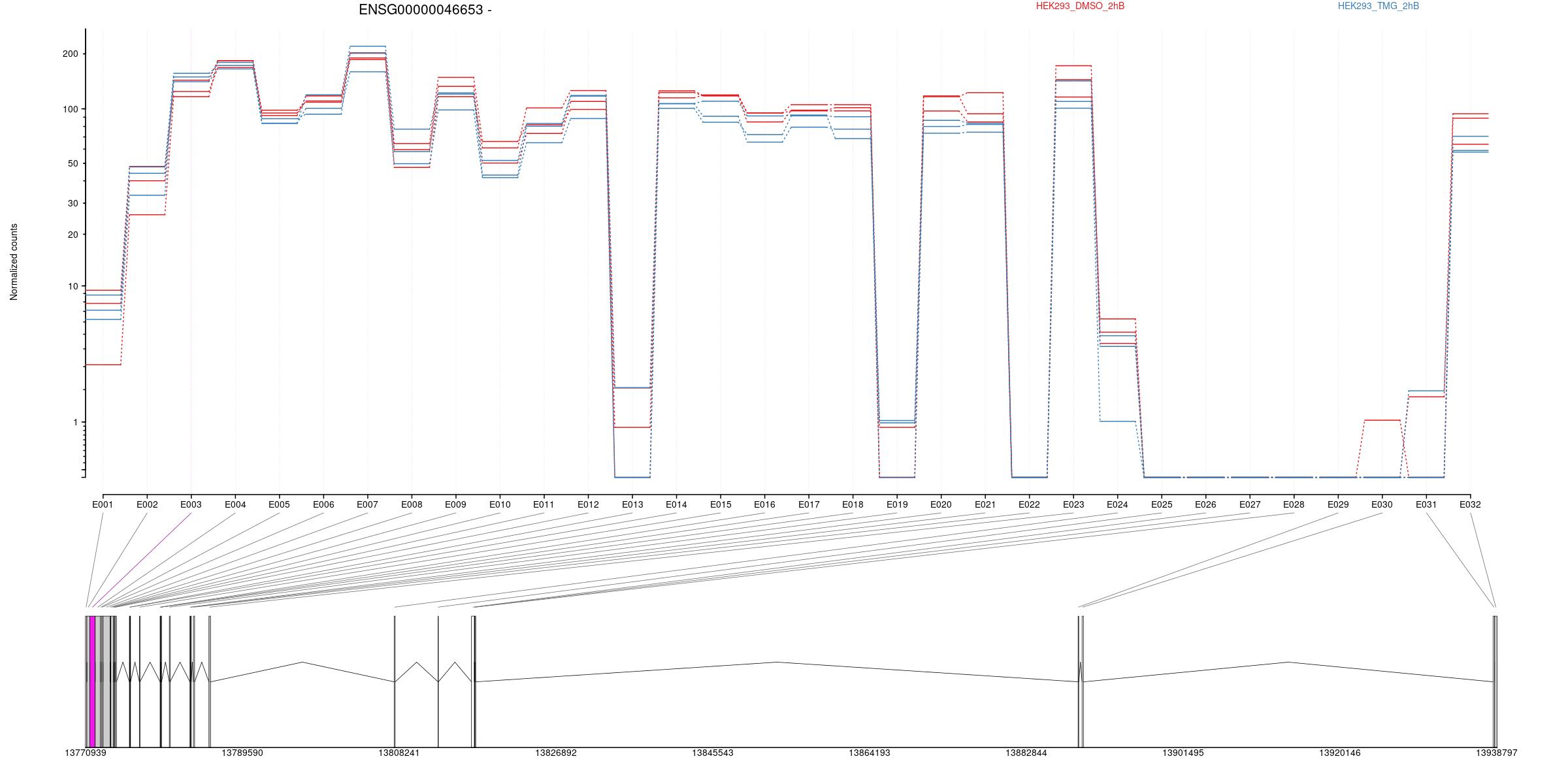Viewport: 1568px width, 784px height.
Task: Click genomic coordinate 13845543
Action: pos(713,753)
